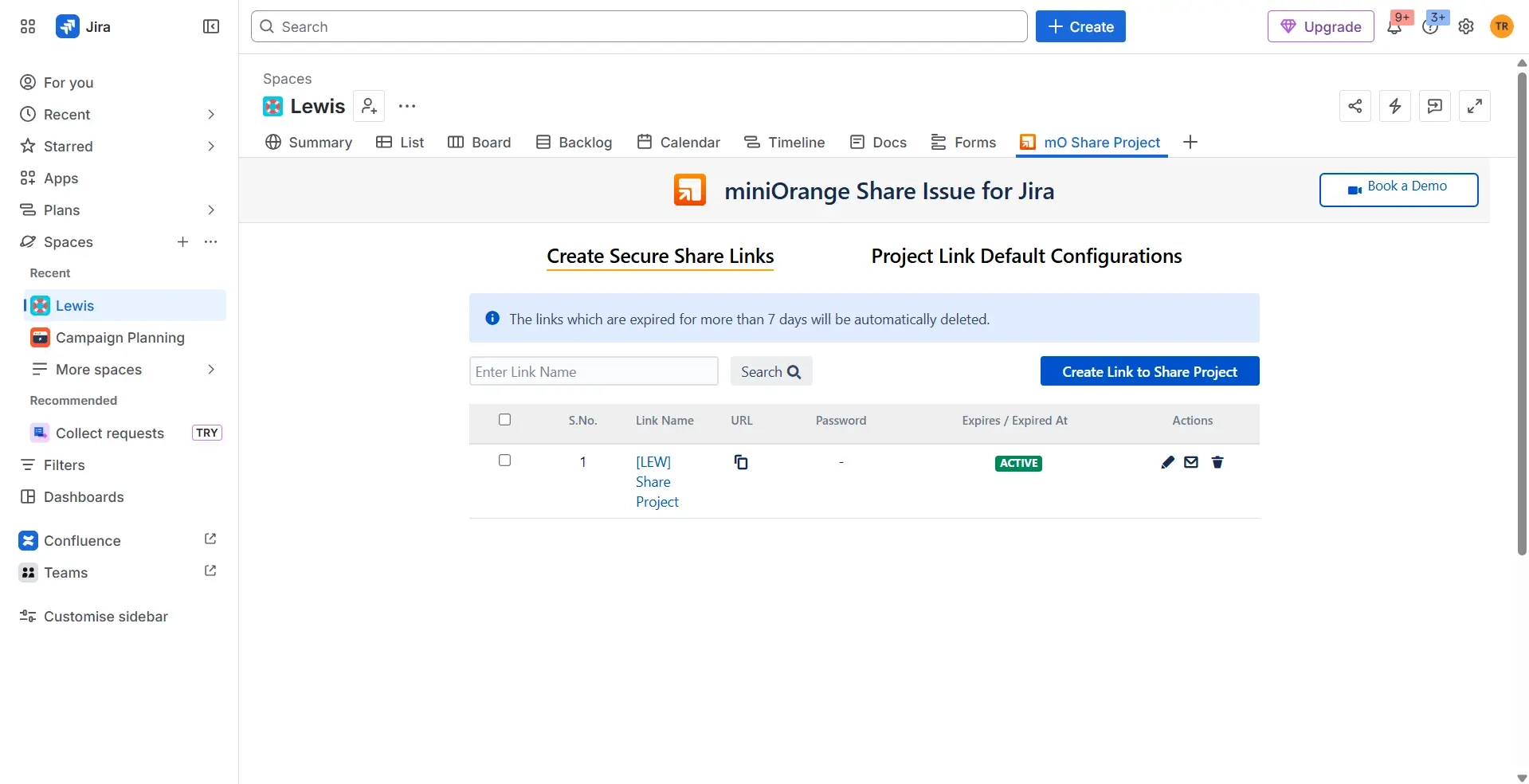Create a space with the plus icon
The image size is (1529, 784).
[182, 241]
